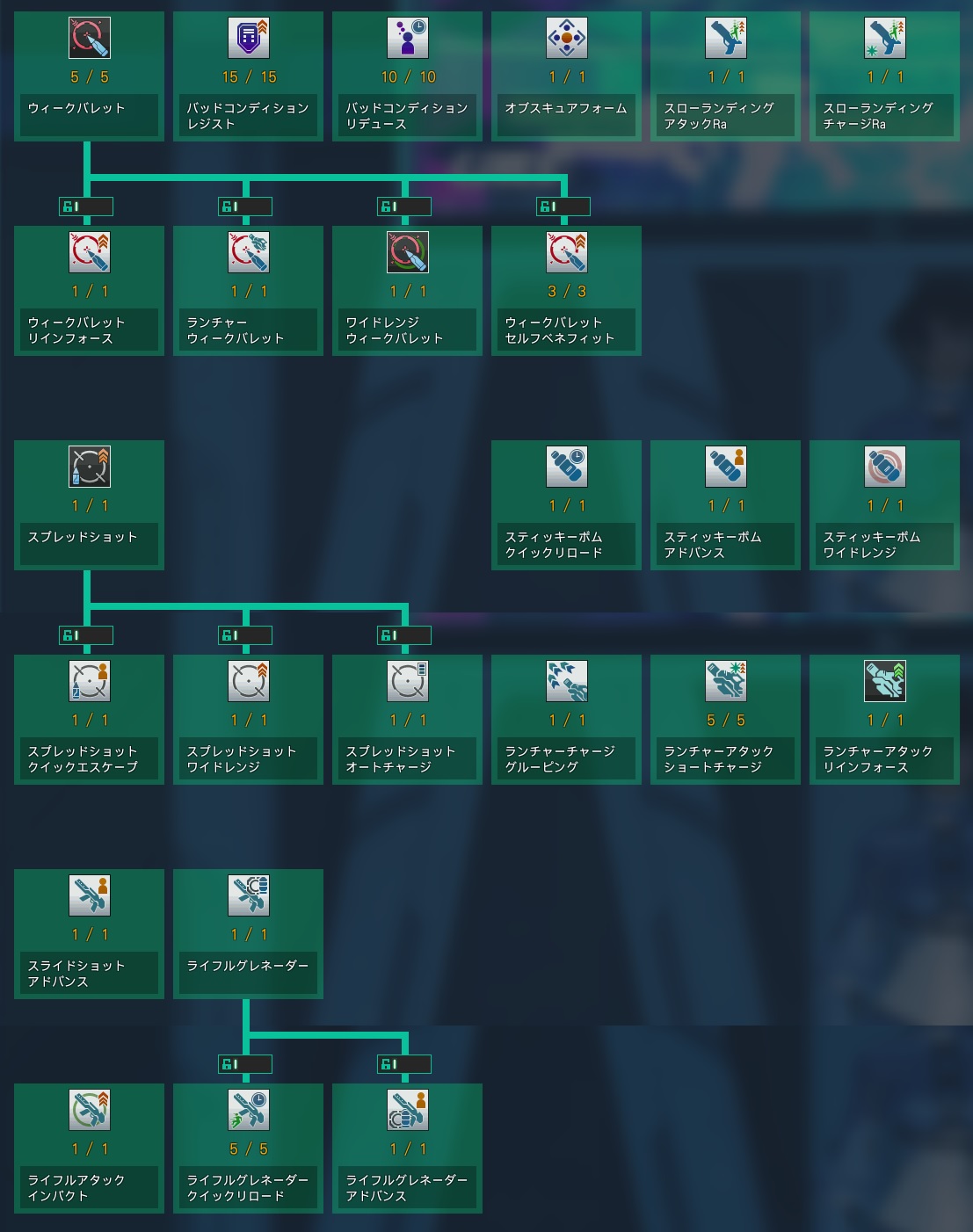Click lock indicator above ランチャーウィークバレット
Viewport: 973px width, 1232px height.
[x=245, y=207]
